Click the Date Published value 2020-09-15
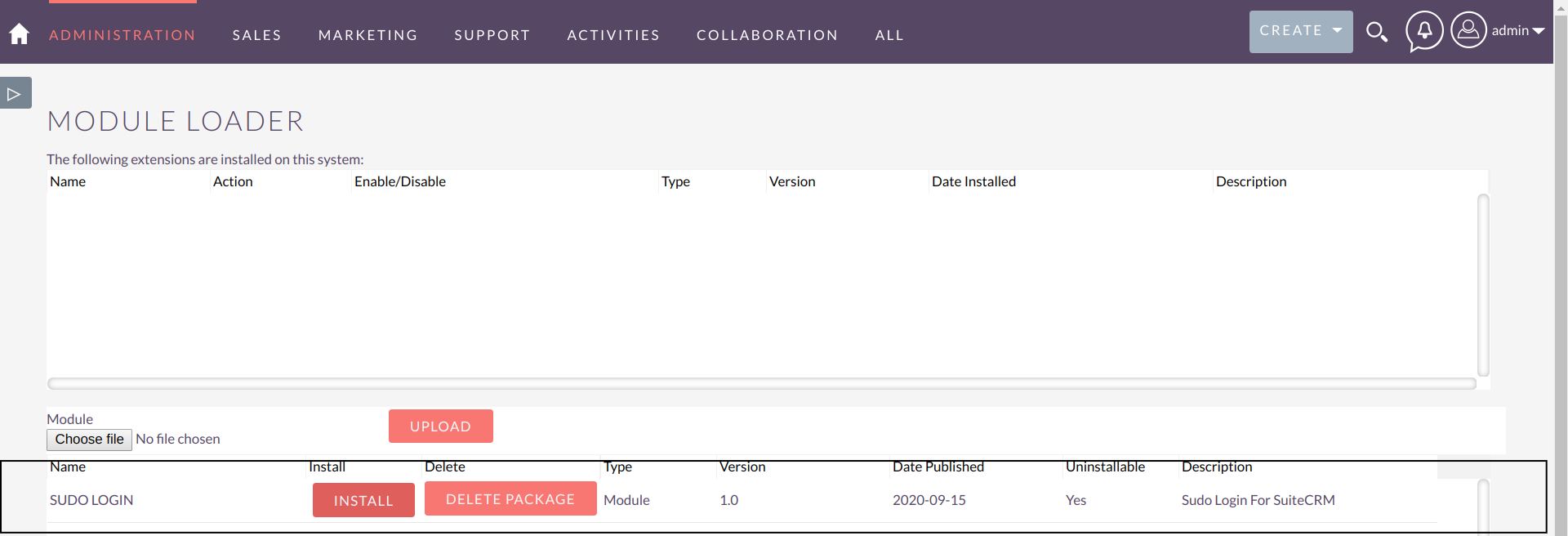1568x536 pixels. 929,500
